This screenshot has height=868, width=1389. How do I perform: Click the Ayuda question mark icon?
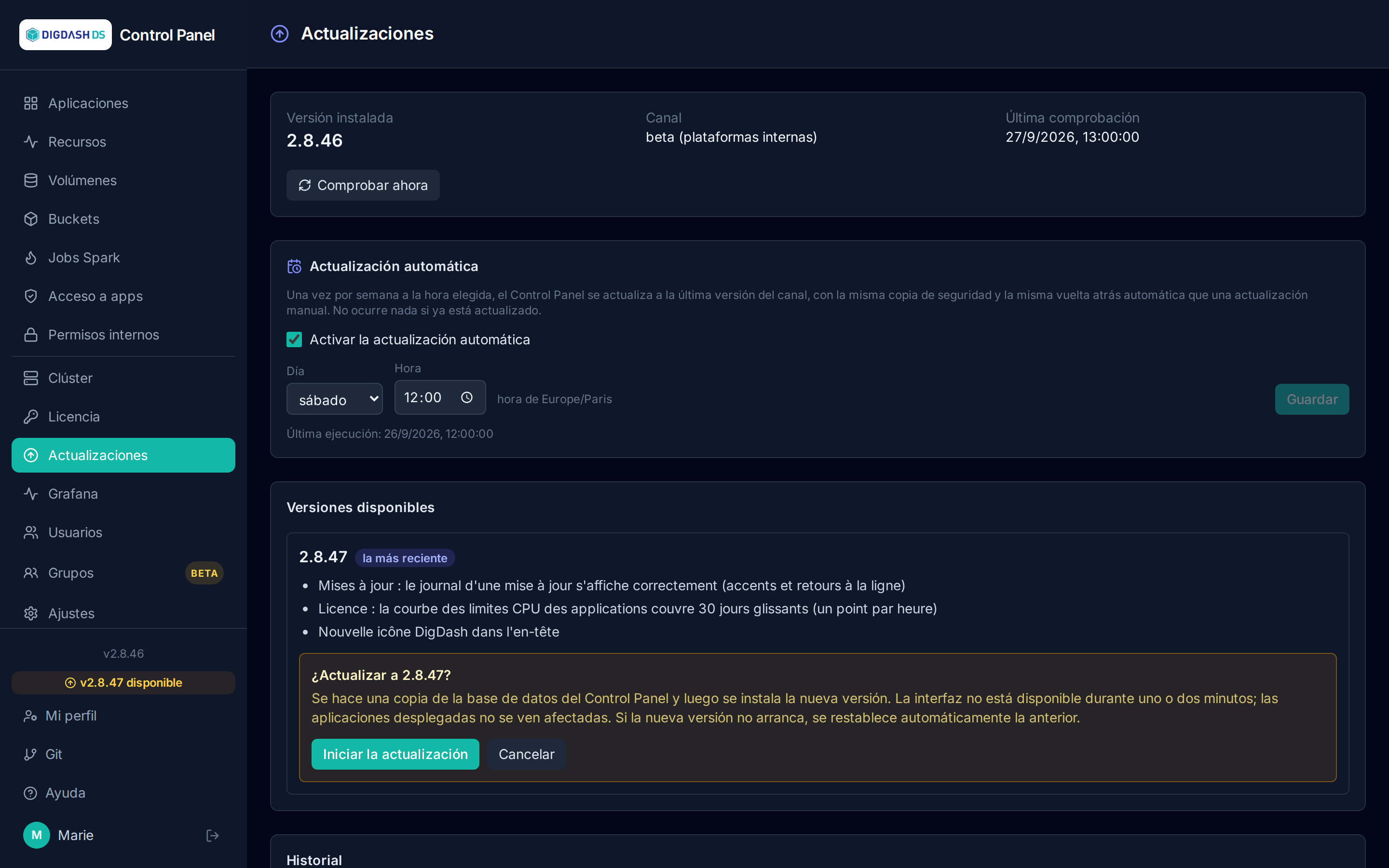(x=30, y=793)
